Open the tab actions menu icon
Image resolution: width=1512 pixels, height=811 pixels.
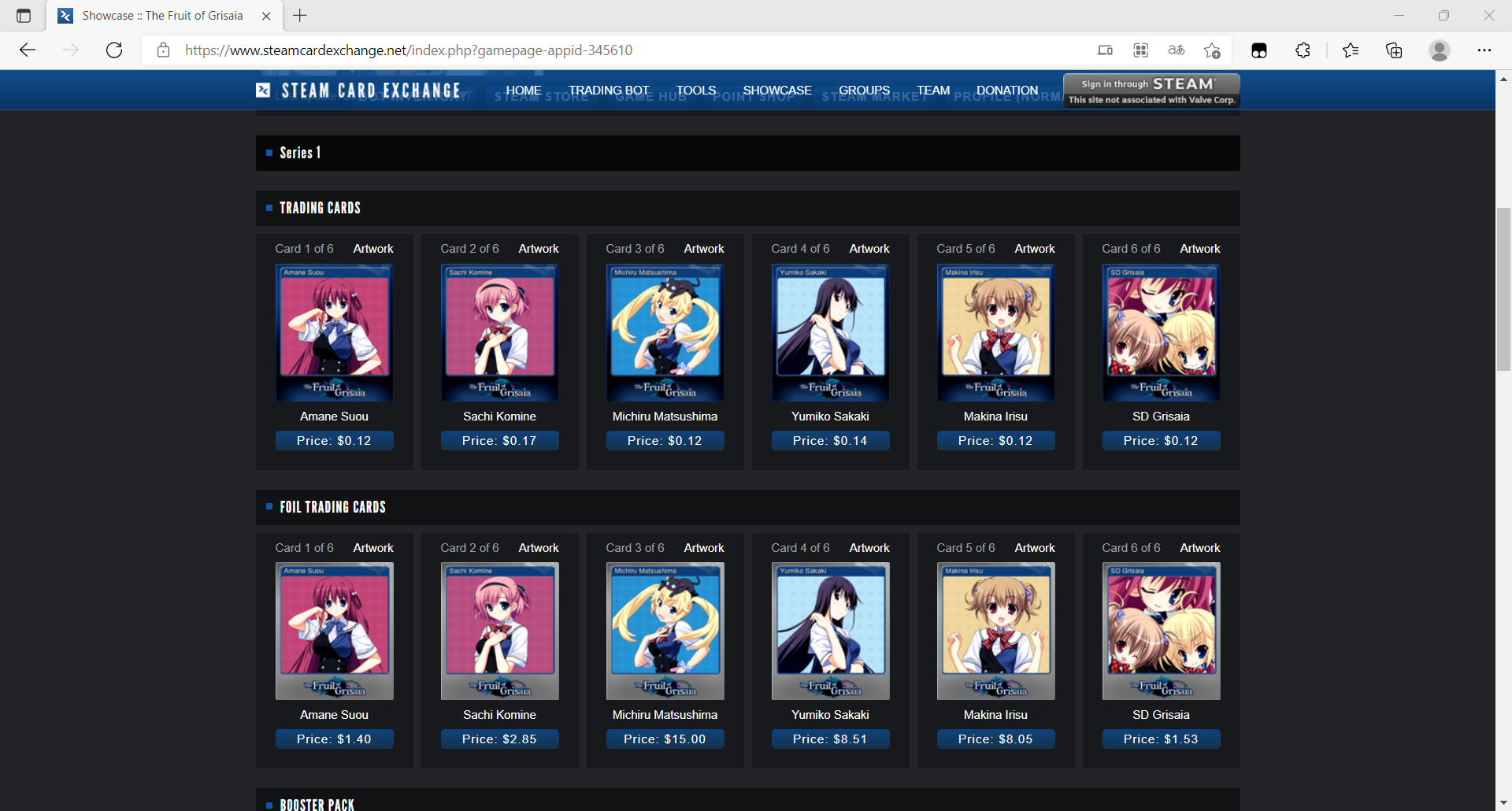24,16
